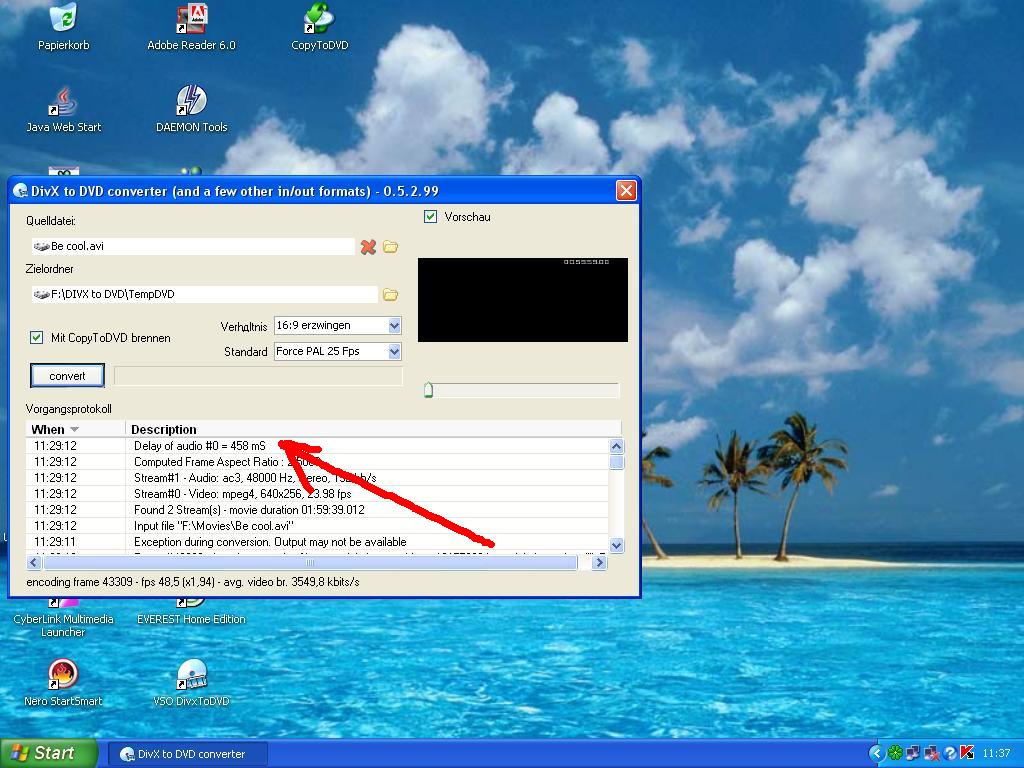Browse for the Zielordner with the folder icon
The height and width of the screenshot is (768, 1024).
coord(391,295)
